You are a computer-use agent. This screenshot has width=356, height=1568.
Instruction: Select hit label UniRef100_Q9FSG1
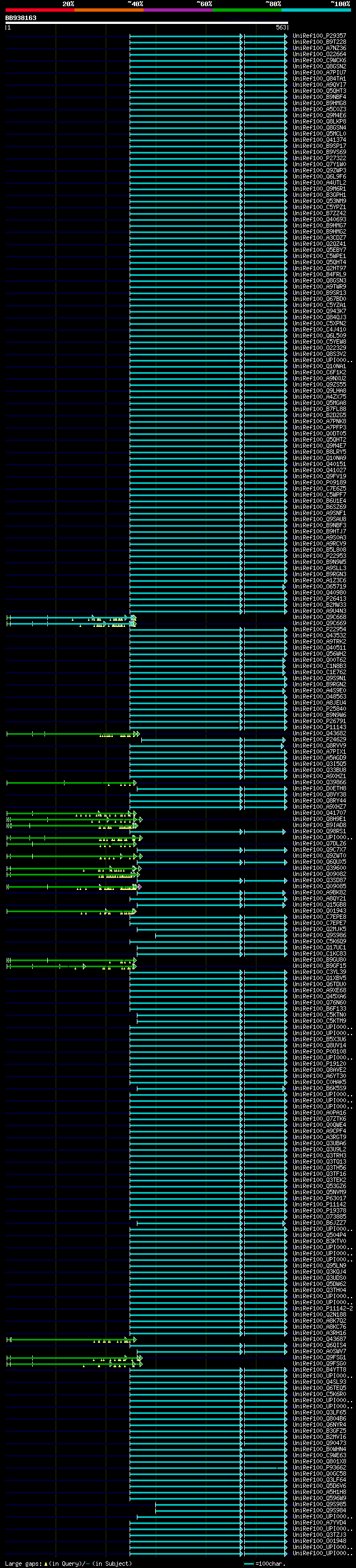point(319,1357)
